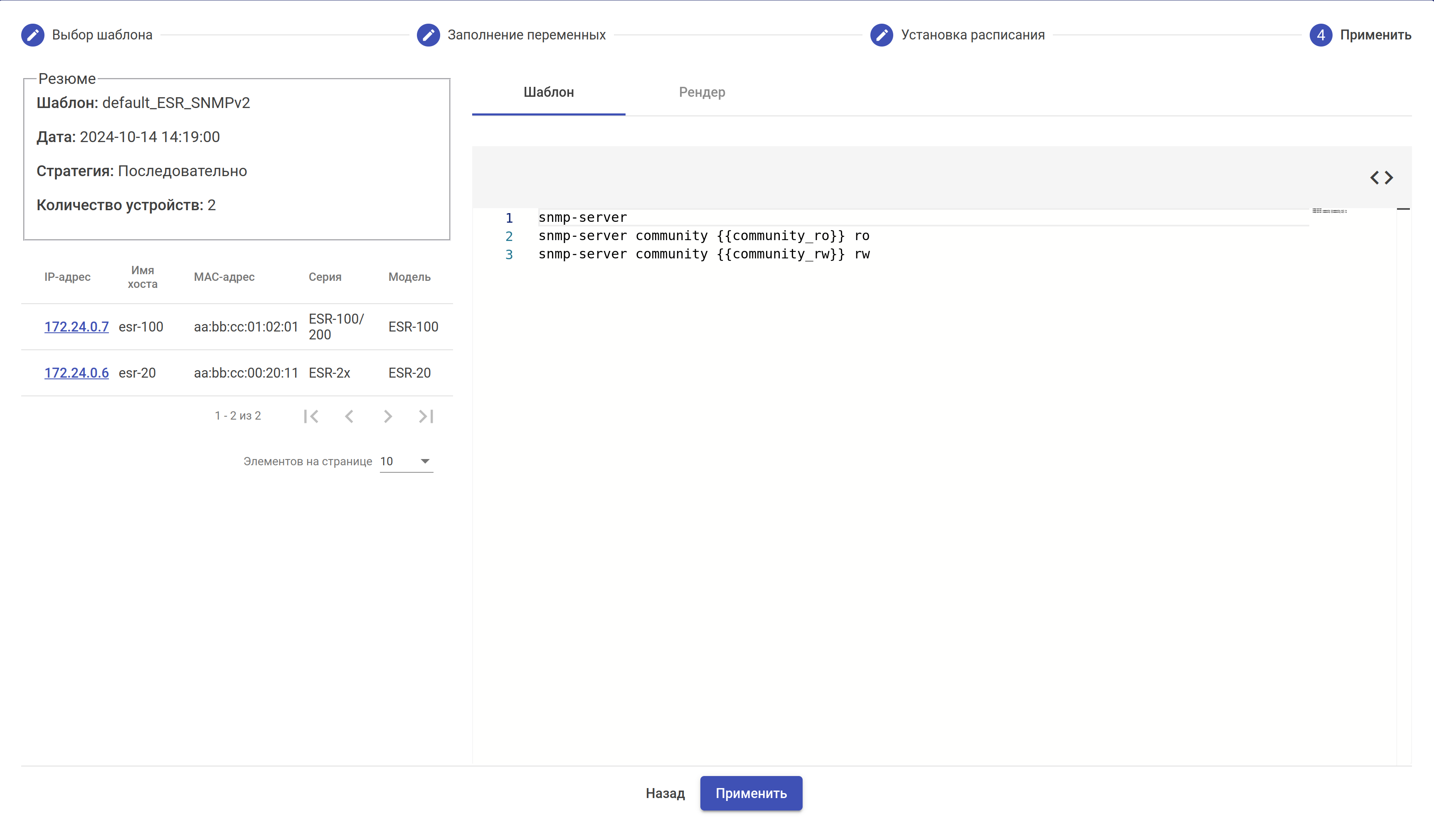Viewport: 1434px width, 840px height.
Task: Open the 172.24.0.7 device link
Action: coord(76,327)
